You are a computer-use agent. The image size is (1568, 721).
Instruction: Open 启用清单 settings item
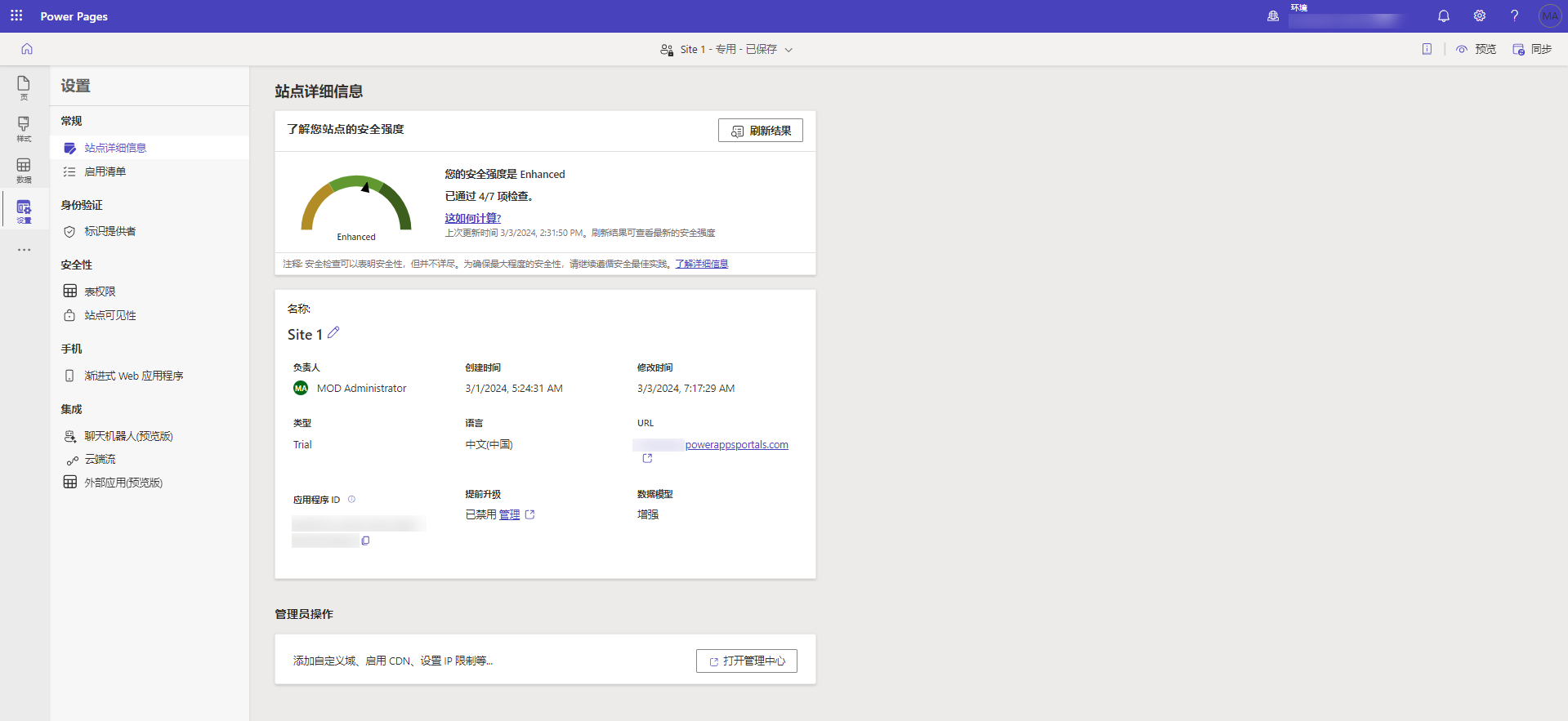[150, 171]
